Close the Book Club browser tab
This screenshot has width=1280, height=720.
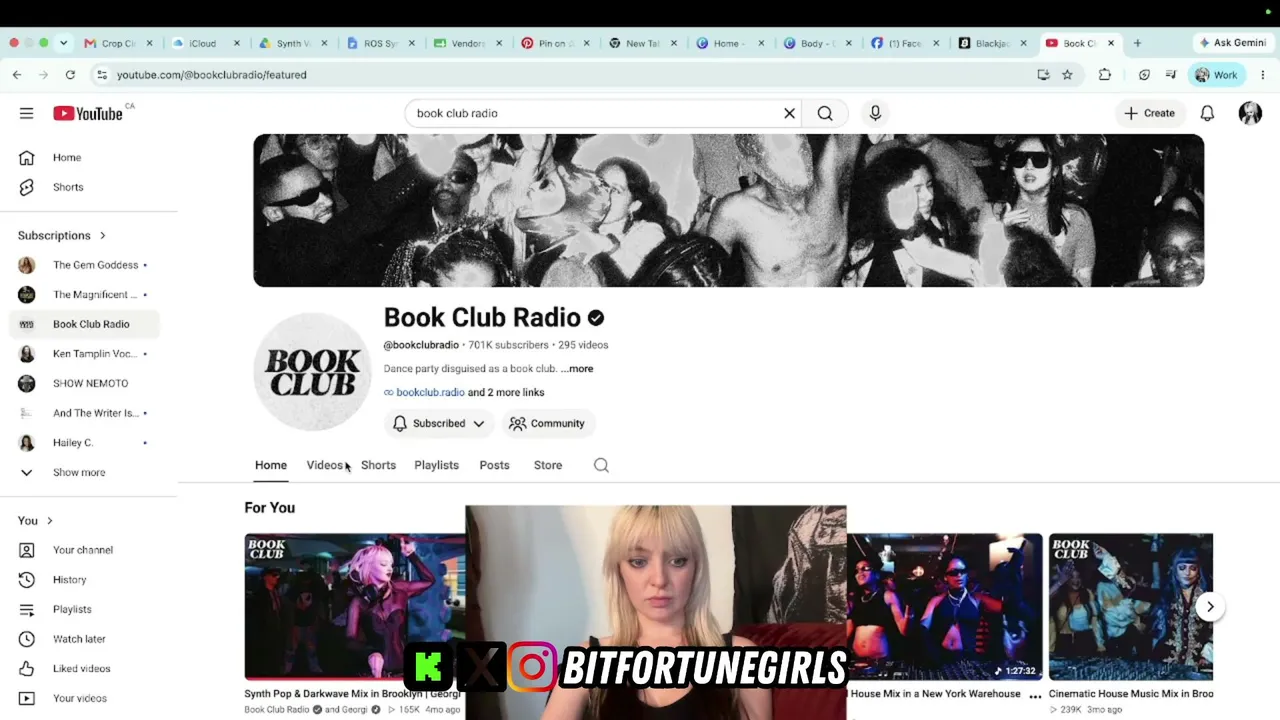[1110, 43]
